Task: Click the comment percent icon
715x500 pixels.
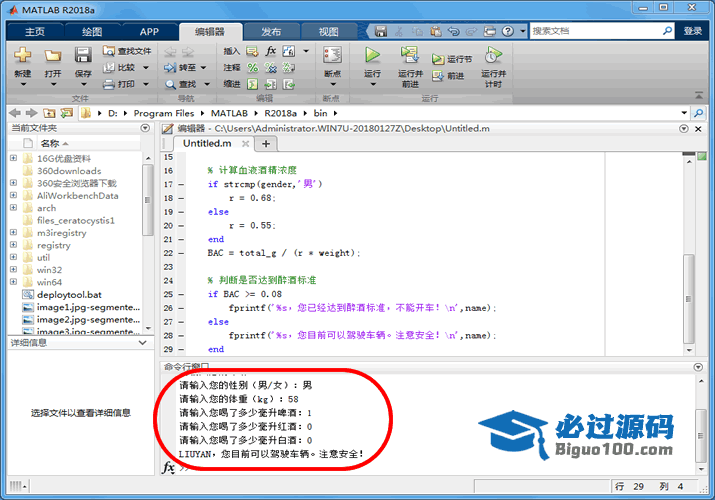Action: click(253, 68)
